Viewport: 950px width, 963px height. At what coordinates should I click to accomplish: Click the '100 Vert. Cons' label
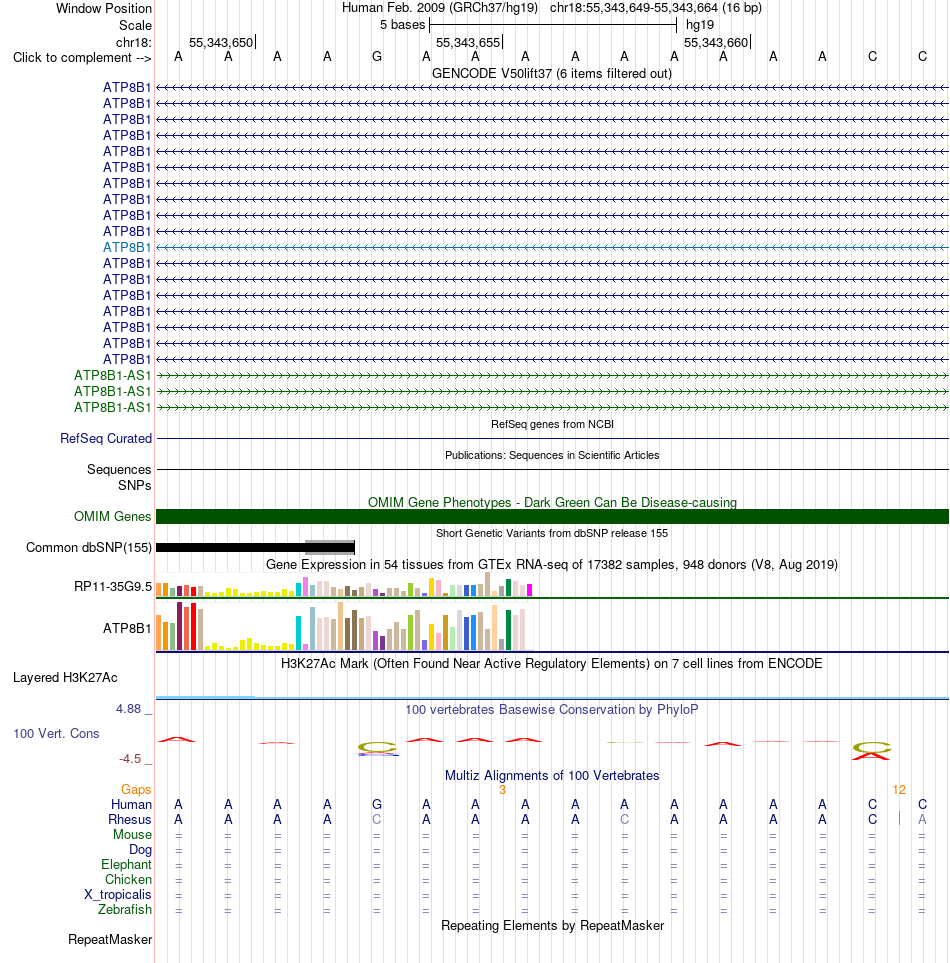point(56,733)
